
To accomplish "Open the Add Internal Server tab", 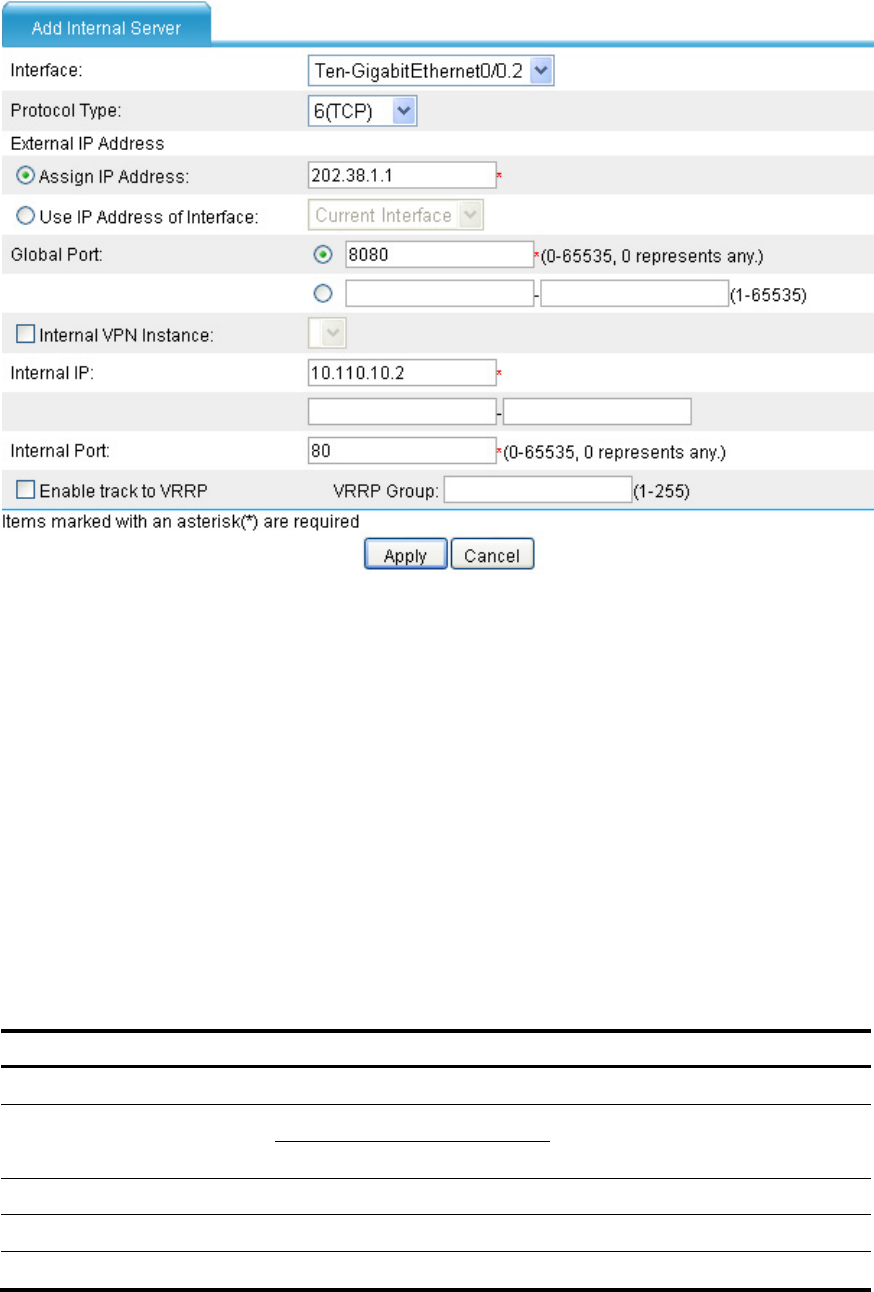I will coord(106,27).
